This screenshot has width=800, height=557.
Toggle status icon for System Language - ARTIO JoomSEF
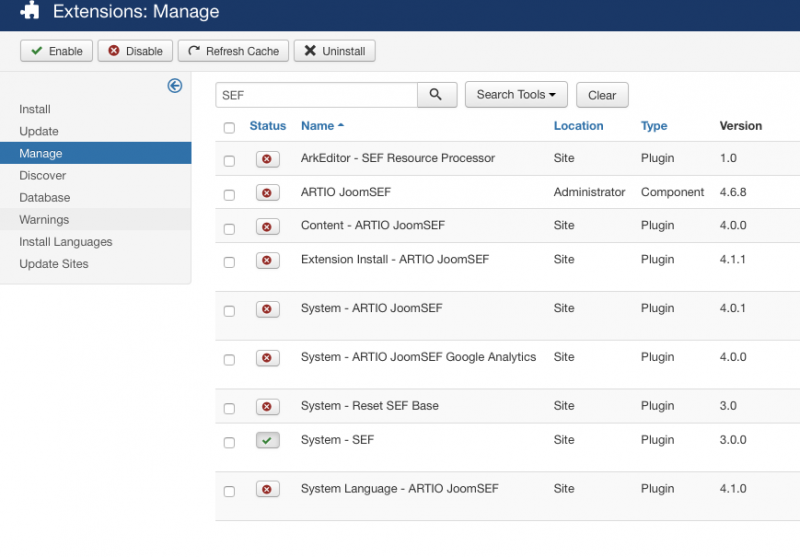coord(267,489)
